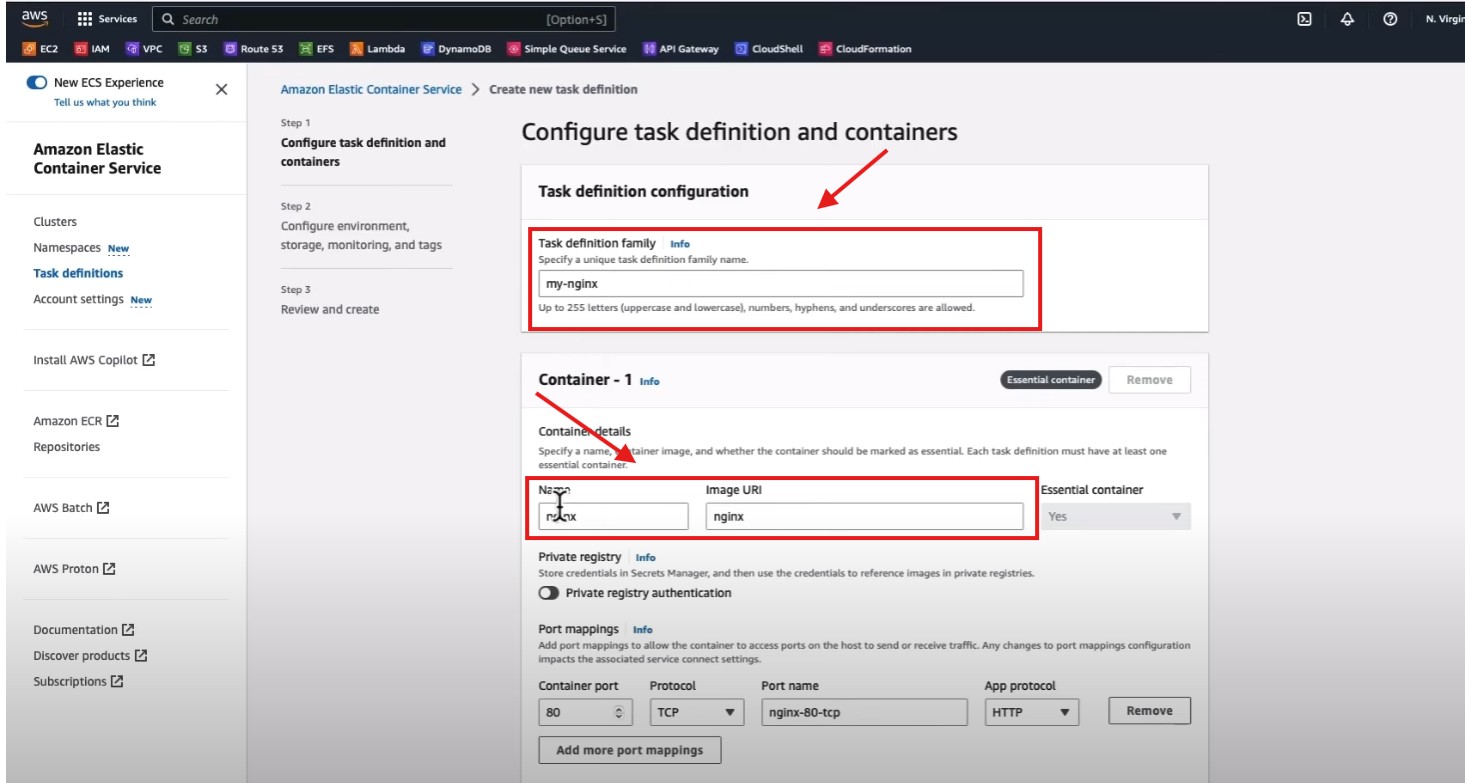This screenshot has height=783, width=1465.
Task: Open the Essential container dropdown
Action: coord(1115,517)
